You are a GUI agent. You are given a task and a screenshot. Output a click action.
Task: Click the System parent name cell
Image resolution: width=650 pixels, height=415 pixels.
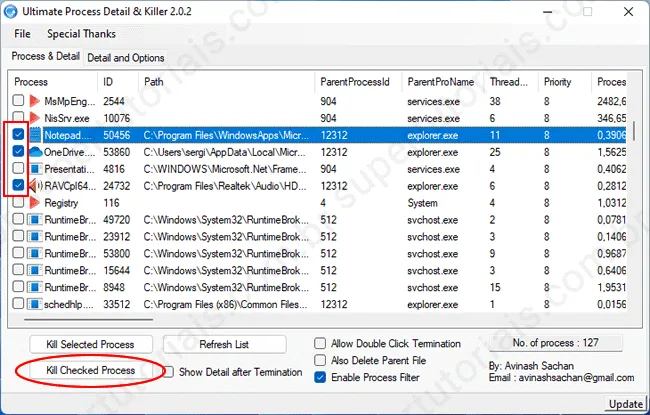pos(422,203)
